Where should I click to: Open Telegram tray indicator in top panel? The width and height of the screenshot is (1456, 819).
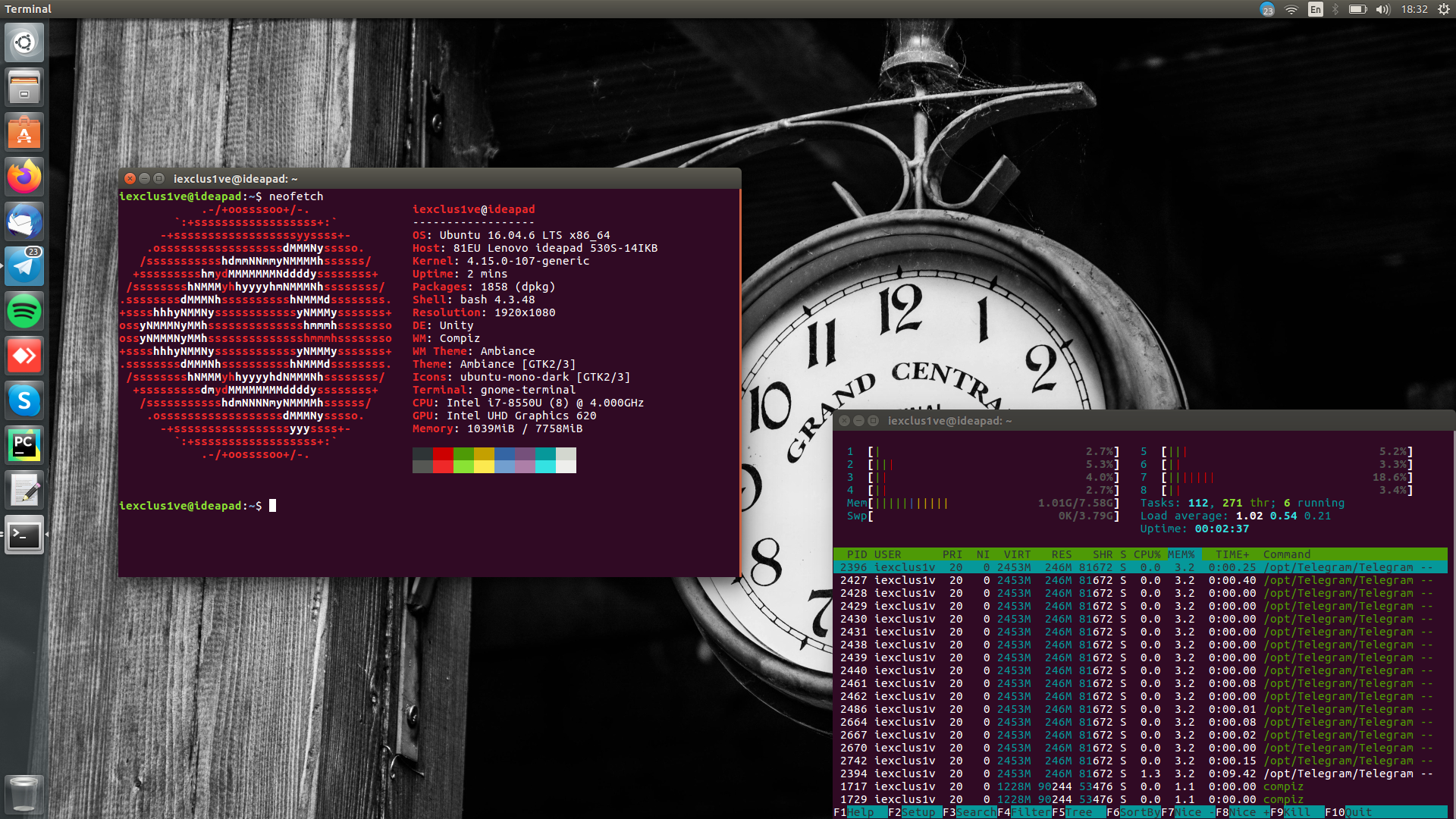click(x=1267, y=9)
